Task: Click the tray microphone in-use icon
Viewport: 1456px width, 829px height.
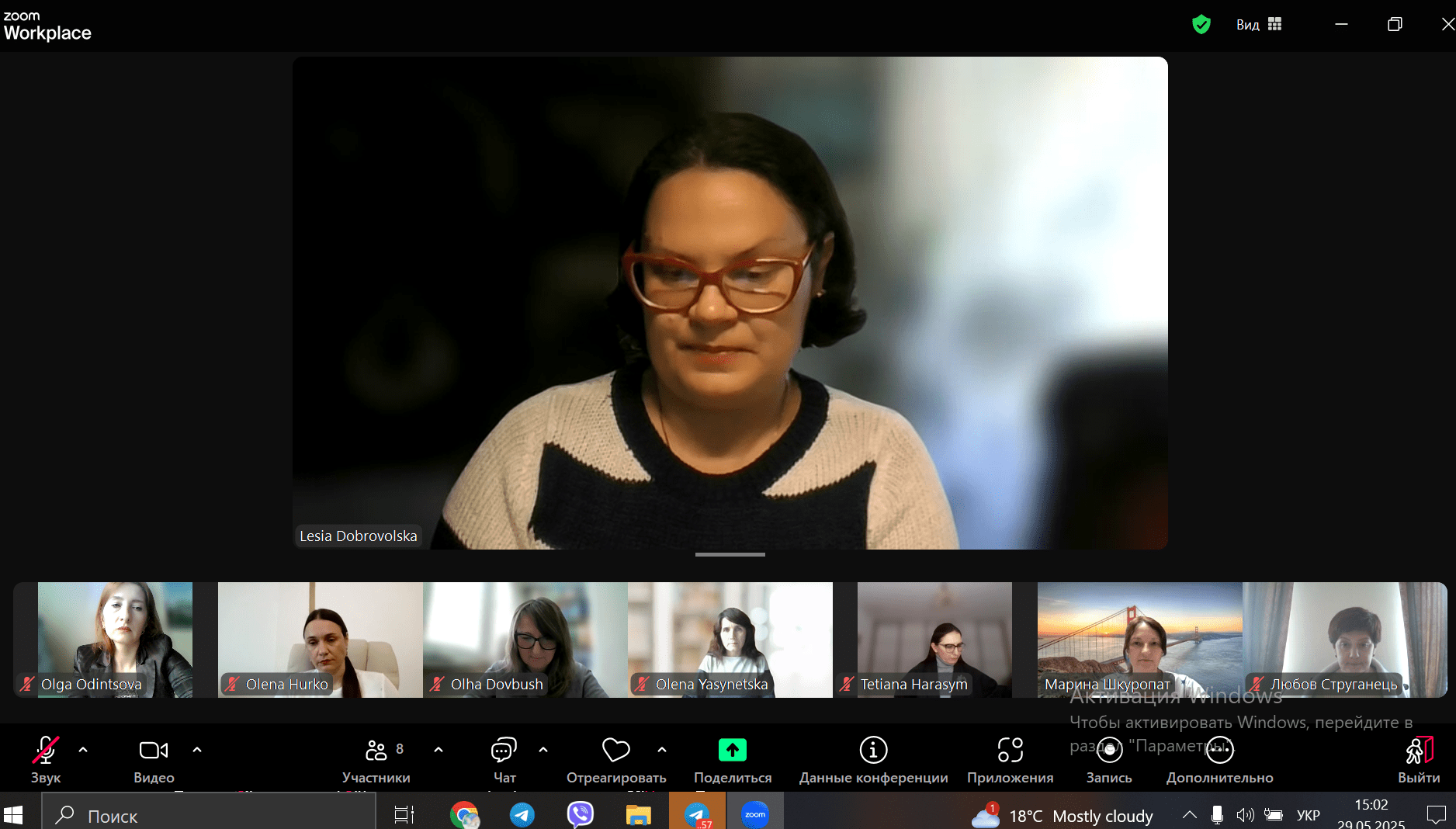Action: (1217, 815)
